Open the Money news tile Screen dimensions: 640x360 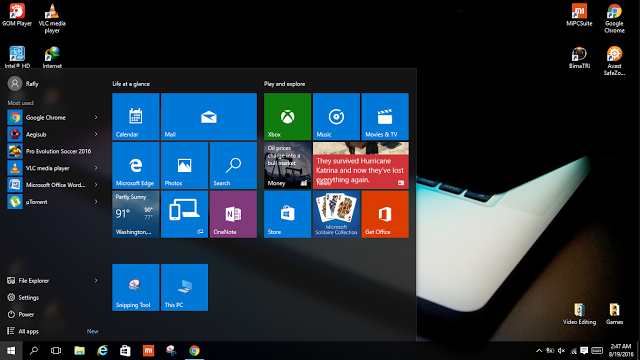(x=287, y=165)
